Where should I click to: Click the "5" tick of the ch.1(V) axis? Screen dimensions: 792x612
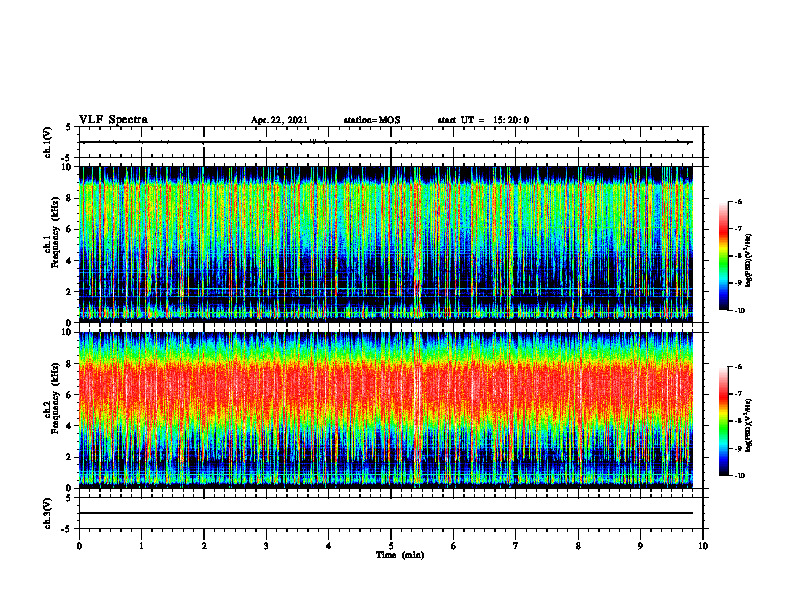69,127
